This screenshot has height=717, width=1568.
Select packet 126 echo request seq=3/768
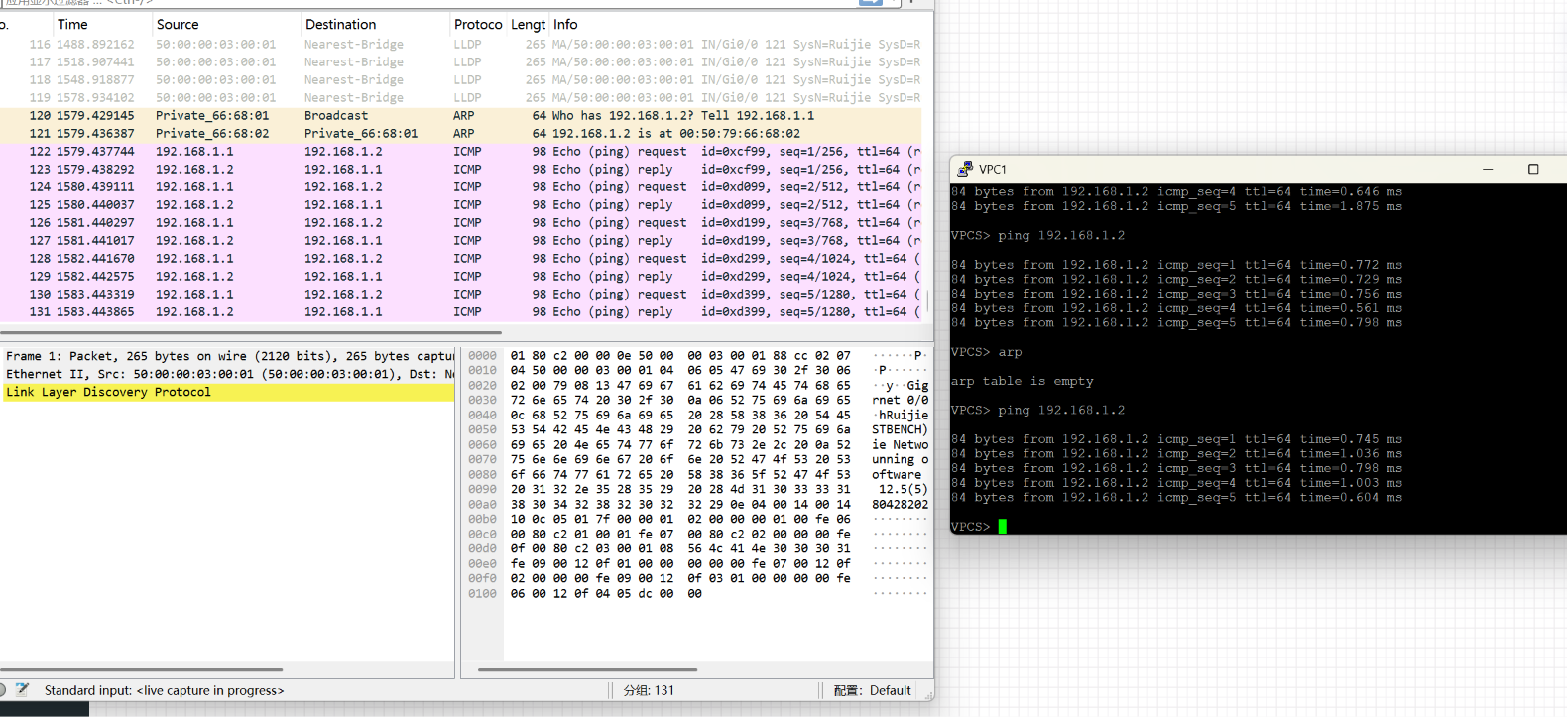[x=461, y=223]
